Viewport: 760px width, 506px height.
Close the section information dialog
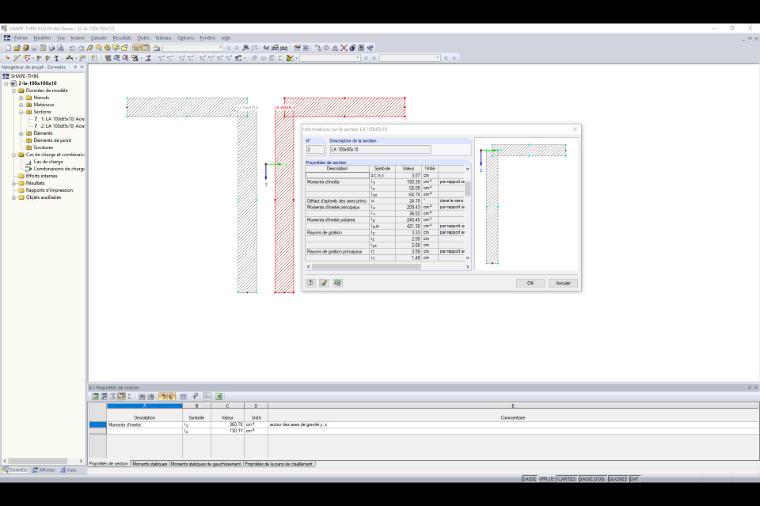[575, 129]
